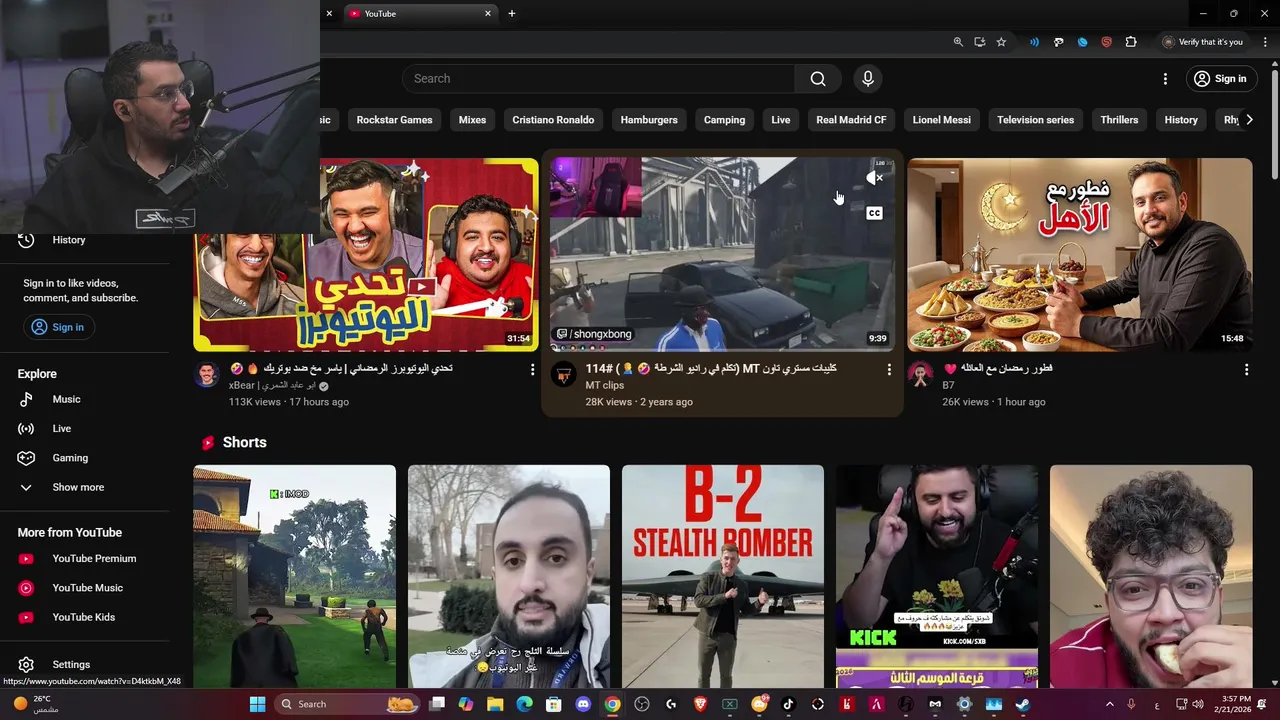Filter by Hamburgers chip
The height and width of the screenshot is (720, 1280).
[x=649, y=120]
